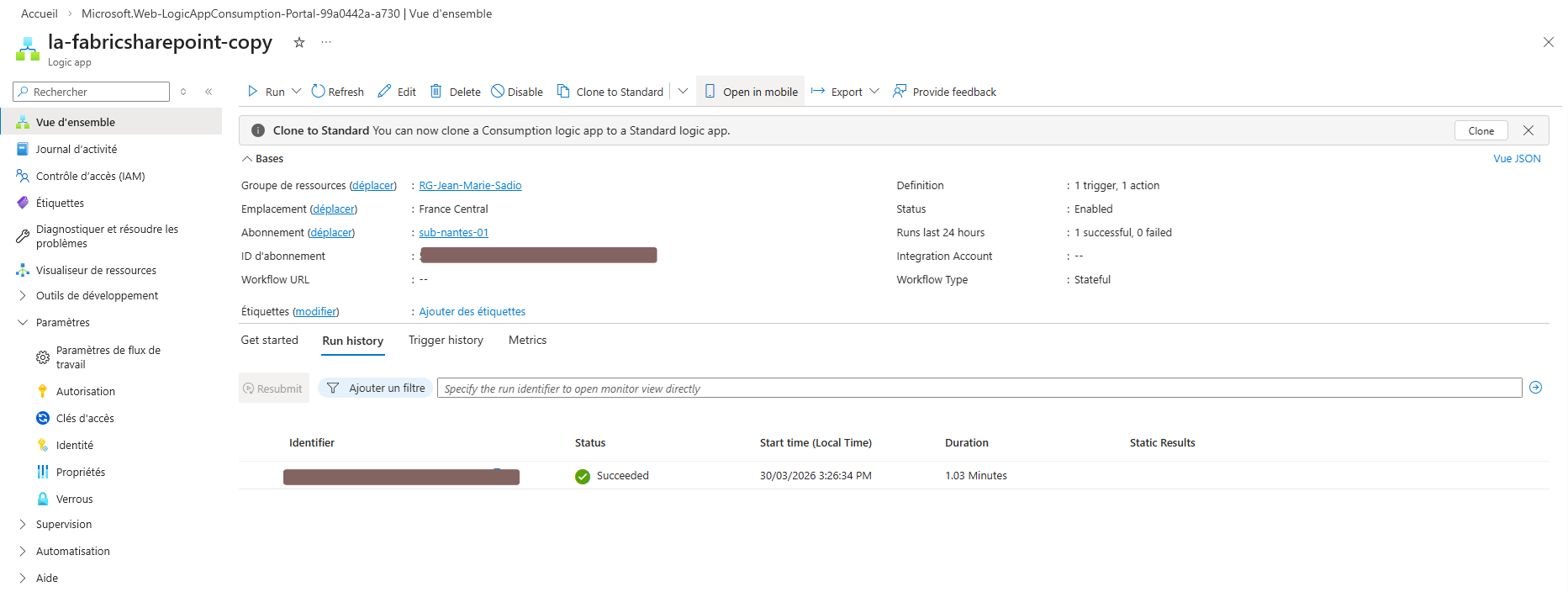Expand the Clone to Standard dropdown chevron
Image resolution: width=1568 pixels, height=592 pixels.
tap(683, 91)
